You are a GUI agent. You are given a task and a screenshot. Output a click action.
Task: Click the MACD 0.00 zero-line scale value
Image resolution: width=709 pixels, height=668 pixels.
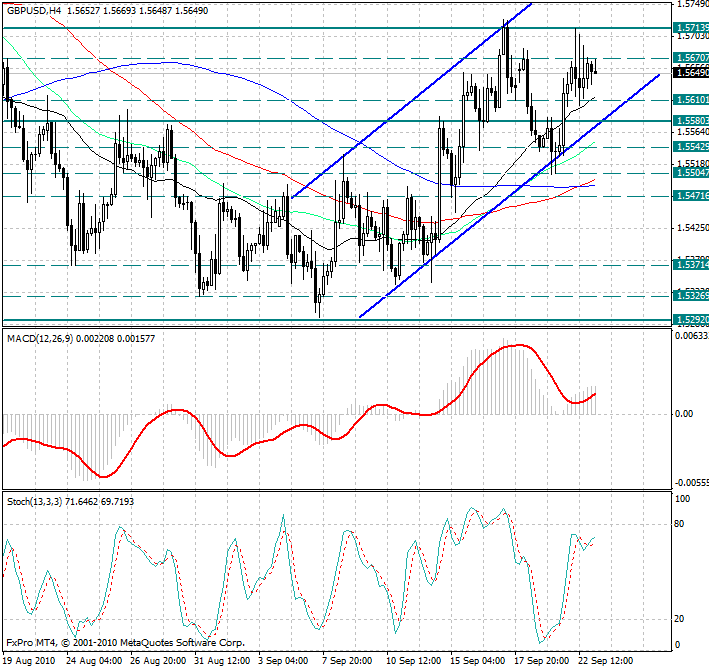point(684,414)
